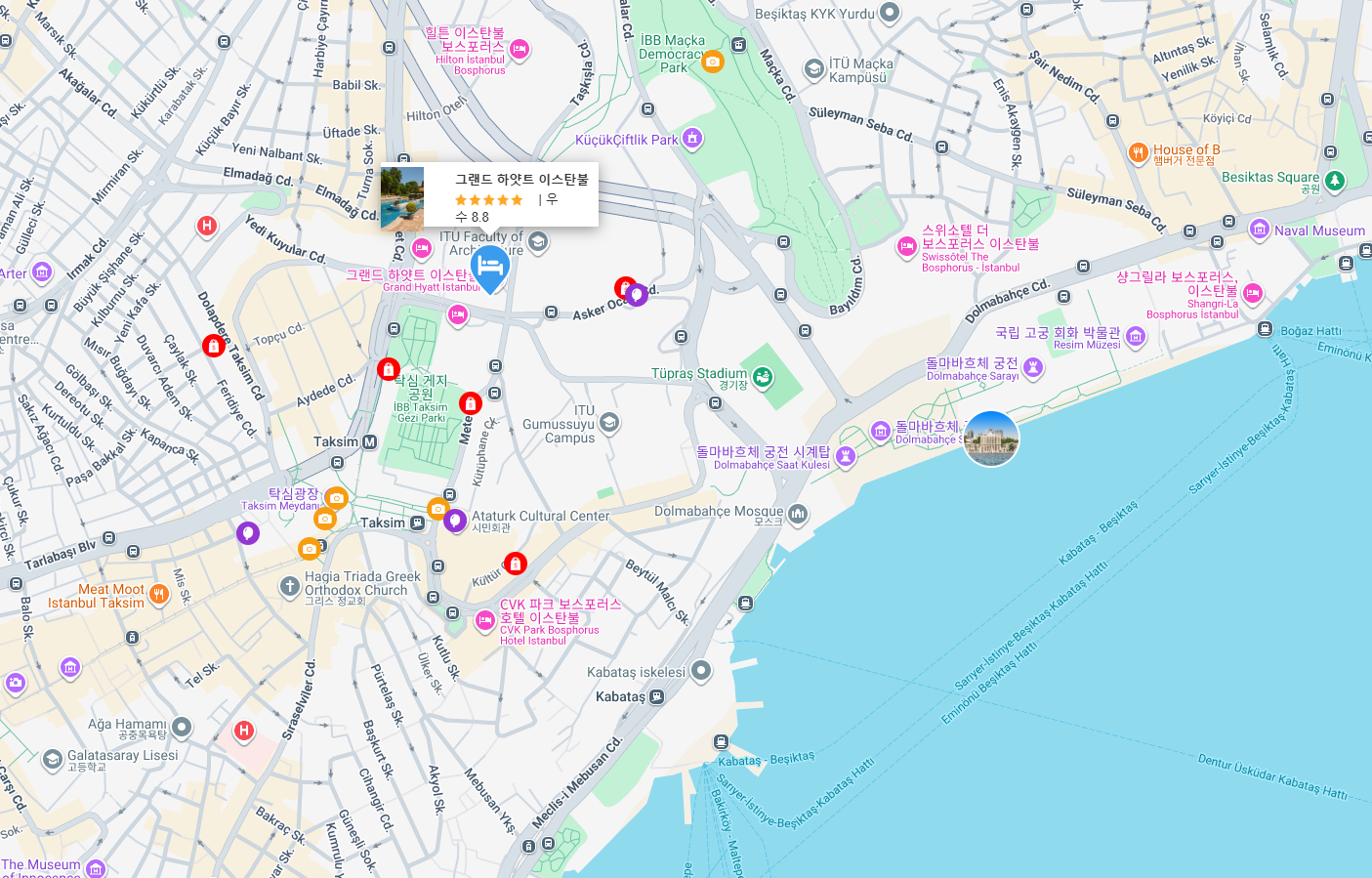The width and height of the screenshot is (1372, 878).
Task: Click the Dolmabahçe Saat Kulesi marker icon
Action: click(846, 456)
